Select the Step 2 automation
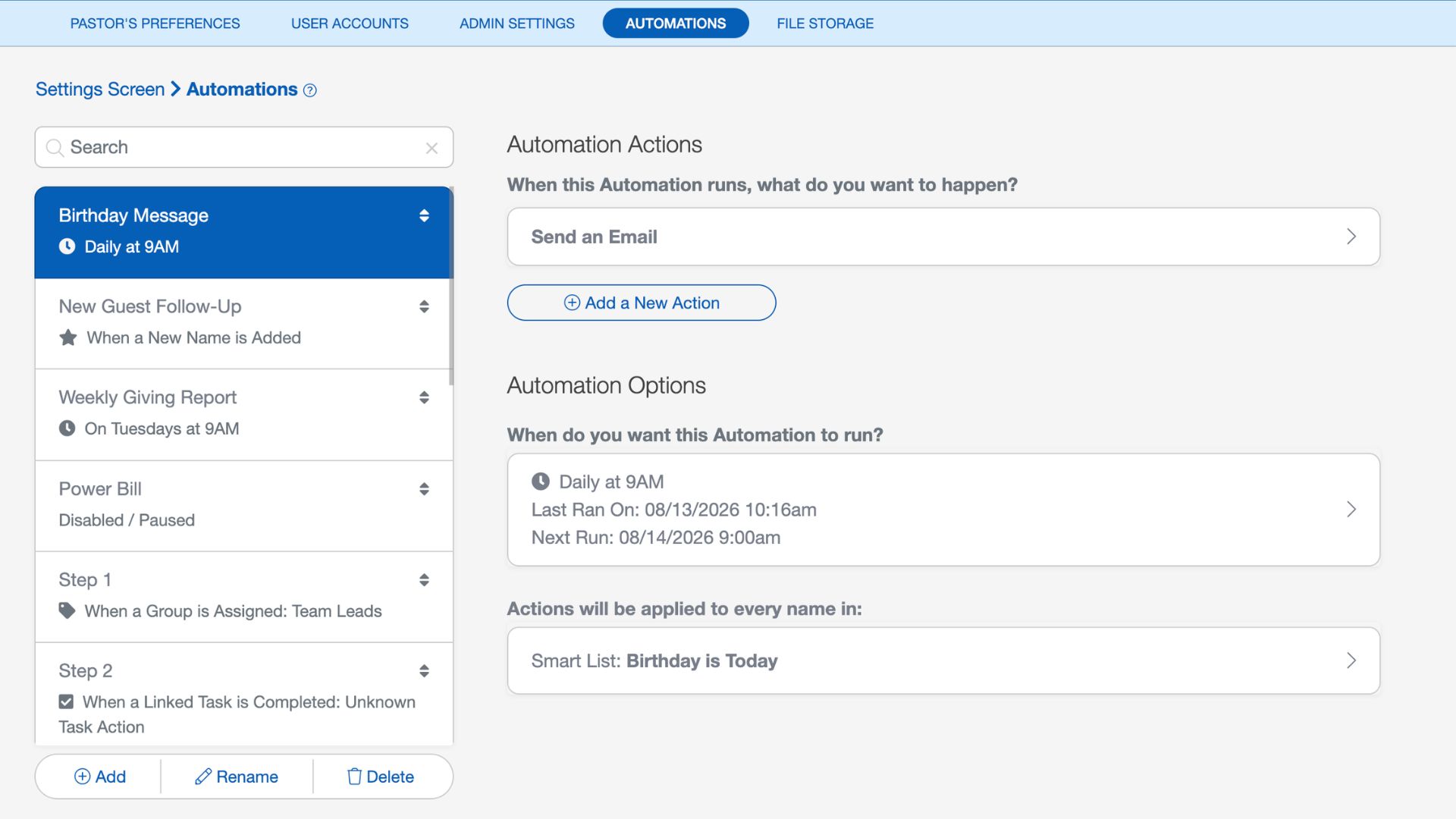The height and width of the screenshot is (819, 1456). (x=243, y=694)
